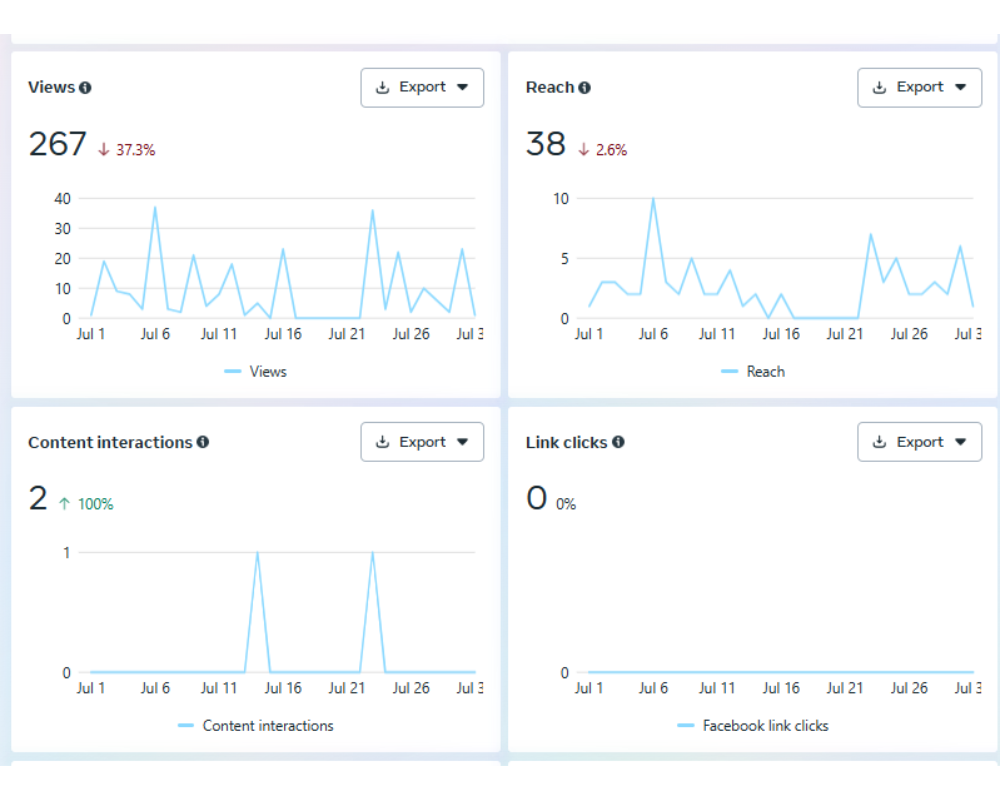The width and height of the screenshot is (1000, 800).
Task: Click download icon in Content interactions Export
Action: coord(382,442)
